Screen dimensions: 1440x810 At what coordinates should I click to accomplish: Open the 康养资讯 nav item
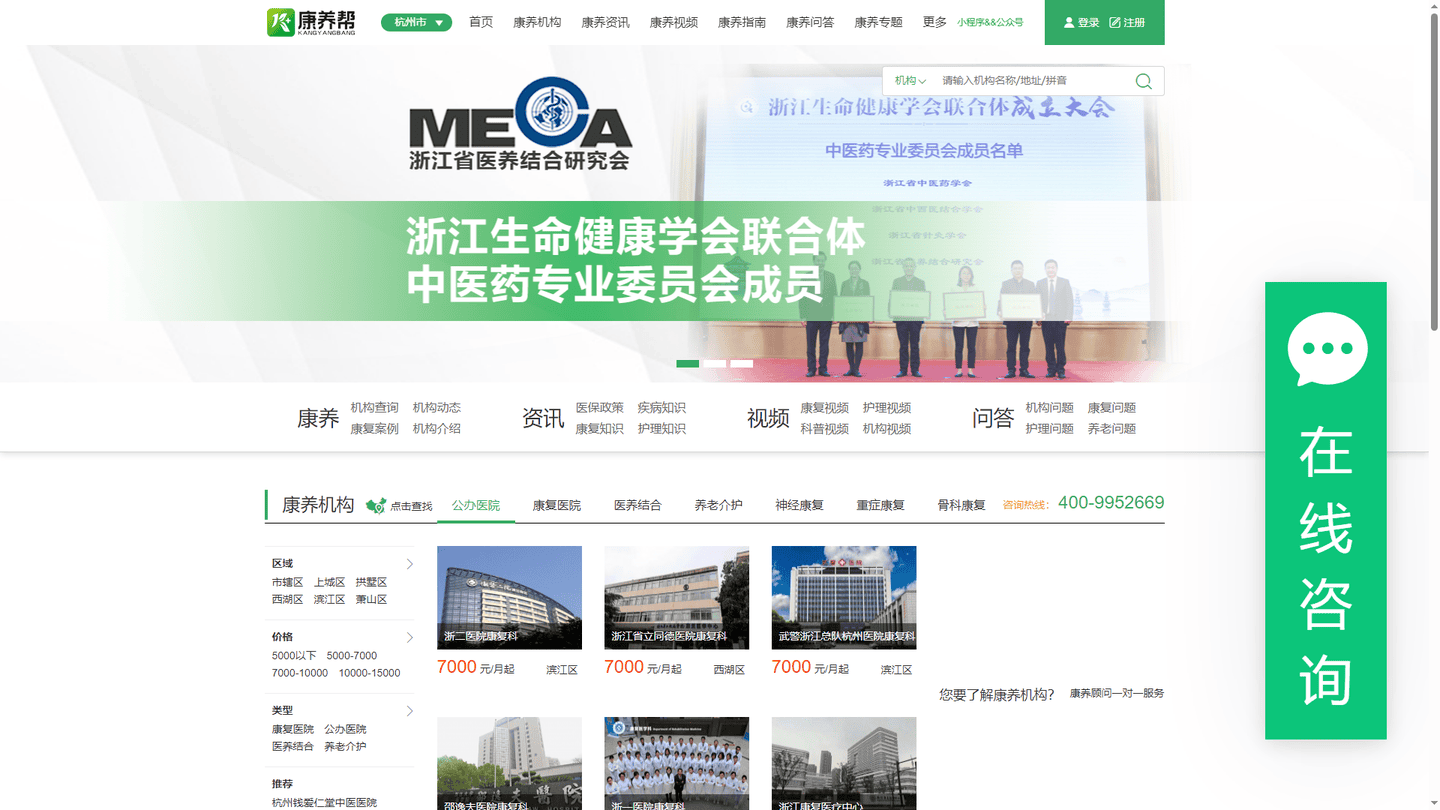(x=605, y=22)
